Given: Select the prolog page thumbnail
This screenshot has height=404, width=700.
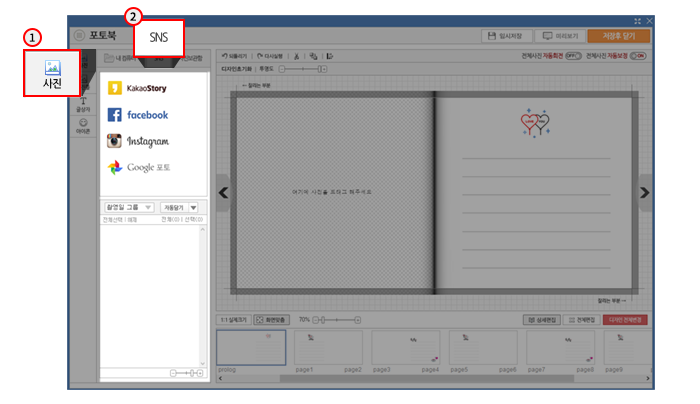Looking at the screenshot, I should click(251, 348).
